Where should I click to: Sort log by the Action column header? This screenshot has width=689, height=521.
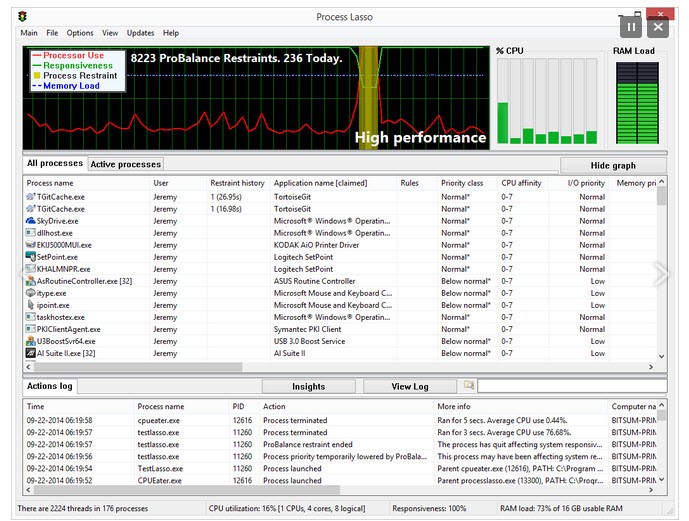point(346,407)
